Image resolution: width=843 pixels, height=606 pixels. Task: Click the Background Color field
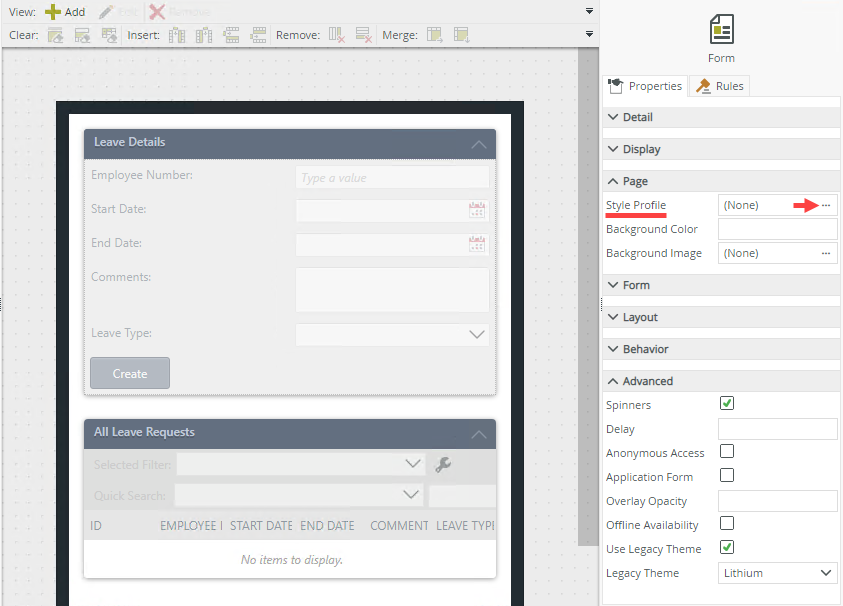777,229
